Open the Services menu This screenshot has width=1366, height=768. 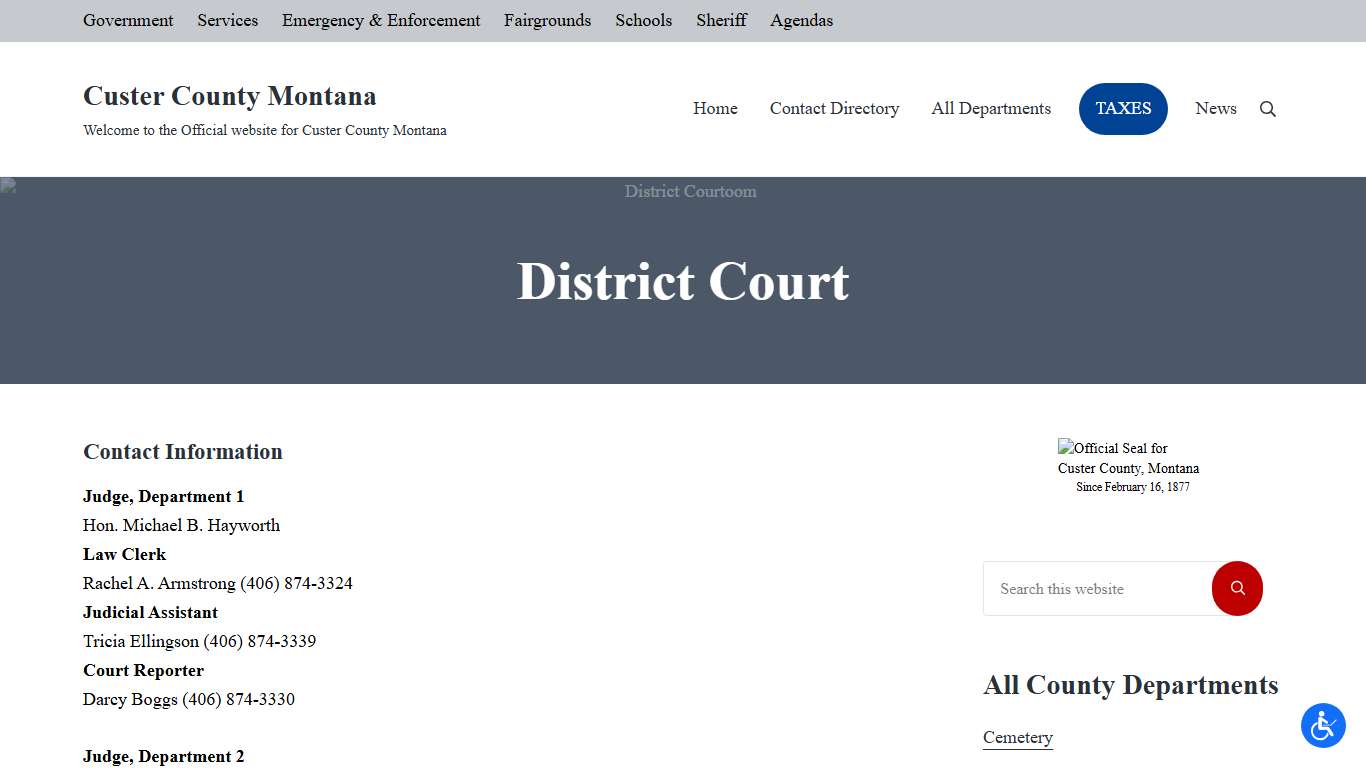pyautogui.click(x=227, y=20)
